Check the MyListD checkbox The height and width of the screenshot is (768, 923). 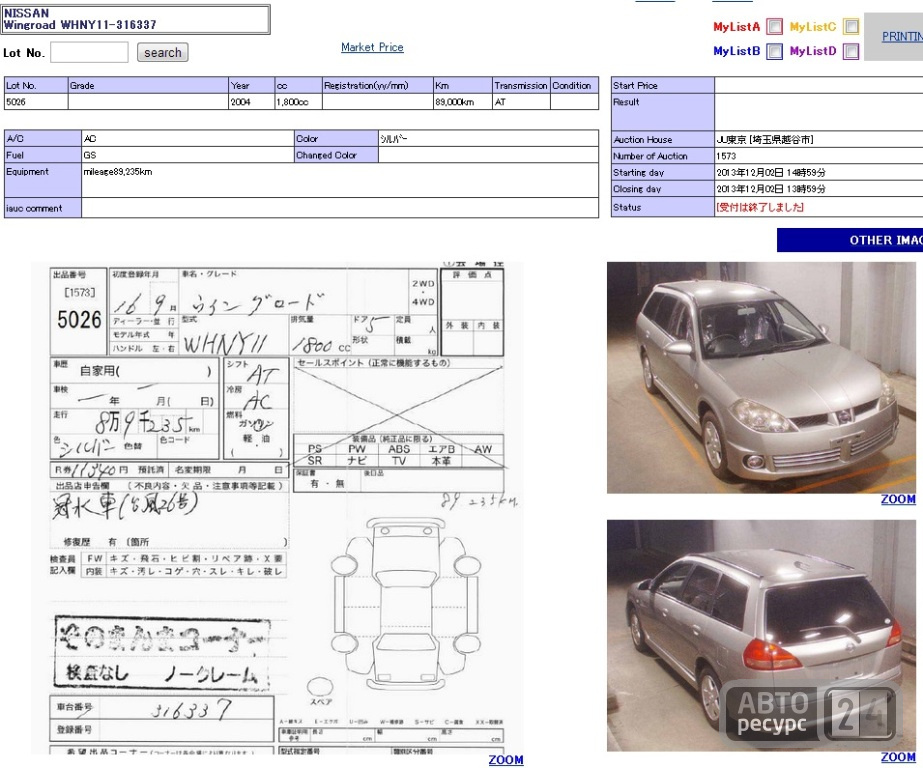(851, 51)
